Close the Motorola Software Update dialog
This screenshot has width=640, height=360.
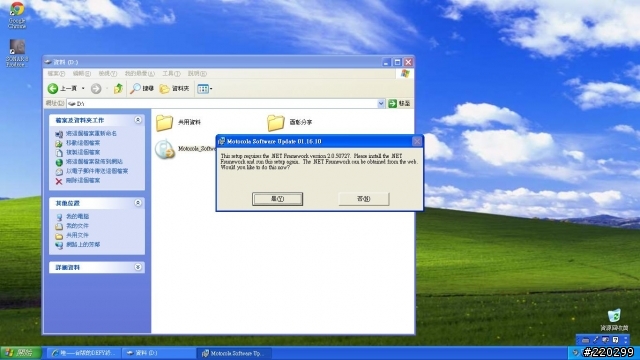pyautogui.click(x=417, y=141)
